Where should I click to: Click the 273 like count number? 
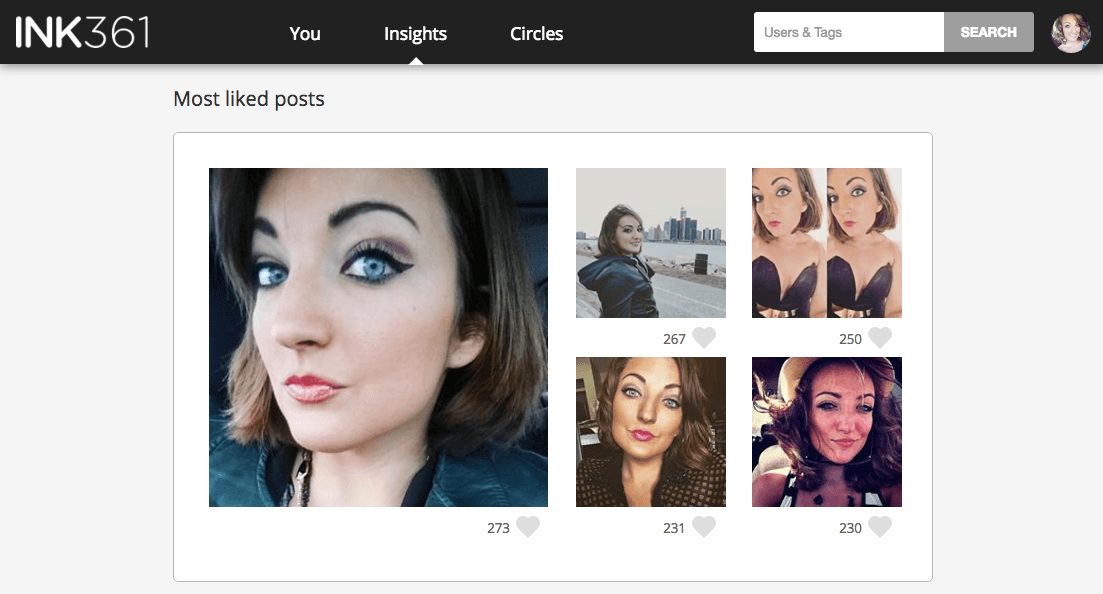tap(498, 528)
